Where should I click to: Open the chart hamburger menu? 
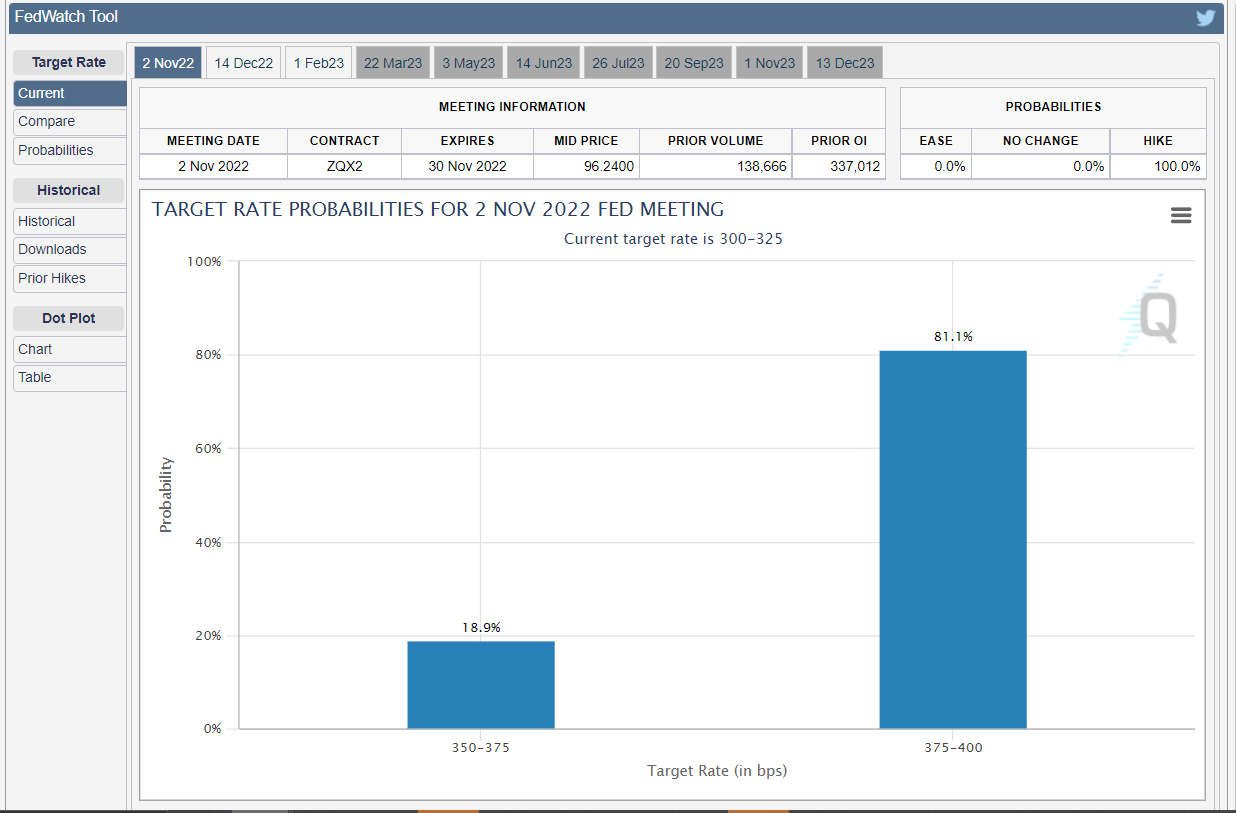[1181, 215]
